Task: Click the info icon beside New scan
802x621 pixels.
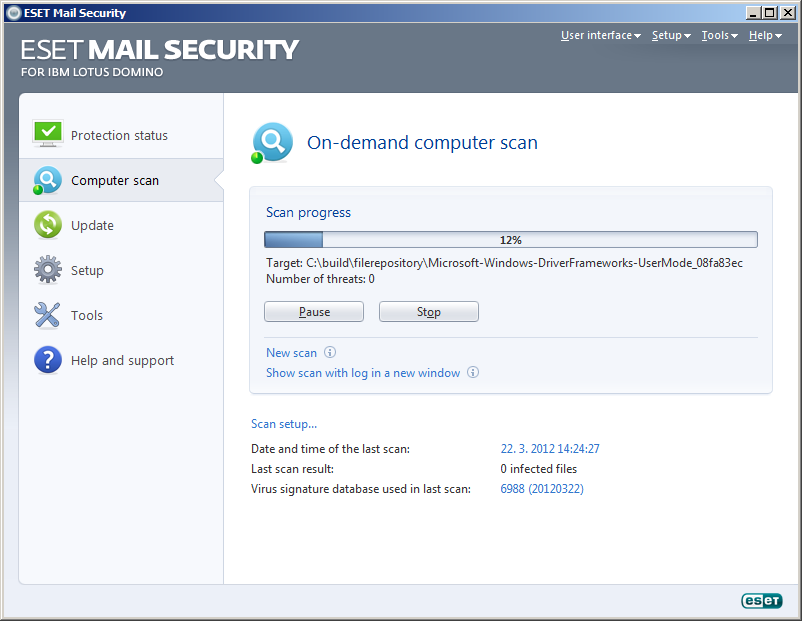Action: click(x=330, y=352)
